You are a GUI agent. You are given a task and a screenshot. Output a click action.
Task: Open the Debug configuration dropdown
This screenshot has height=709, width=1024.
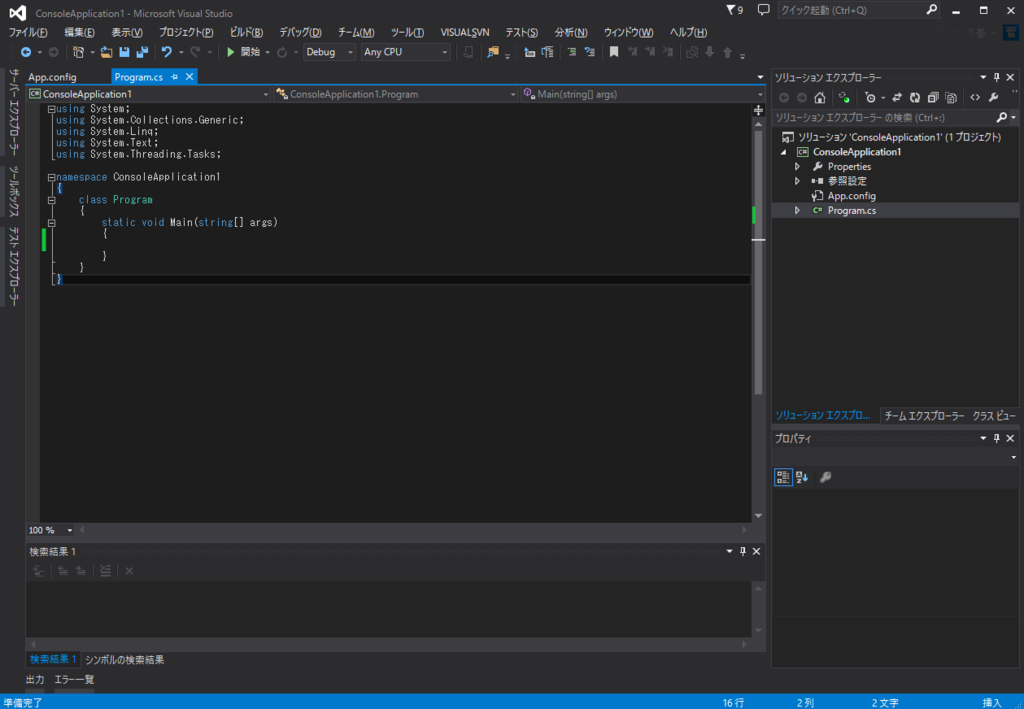click(329, 52)
